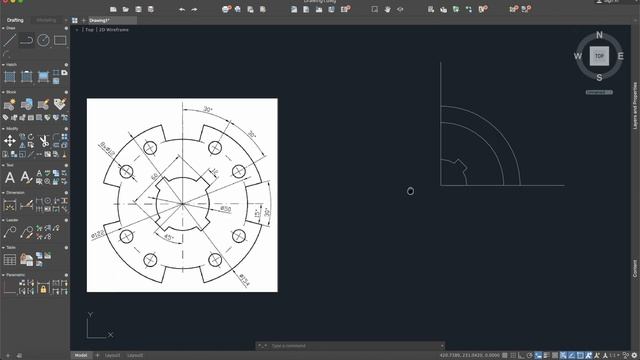This screenshot has height=360, width=640.
Task: Select the Aligned Dimension tool
Action: point(27,205)
